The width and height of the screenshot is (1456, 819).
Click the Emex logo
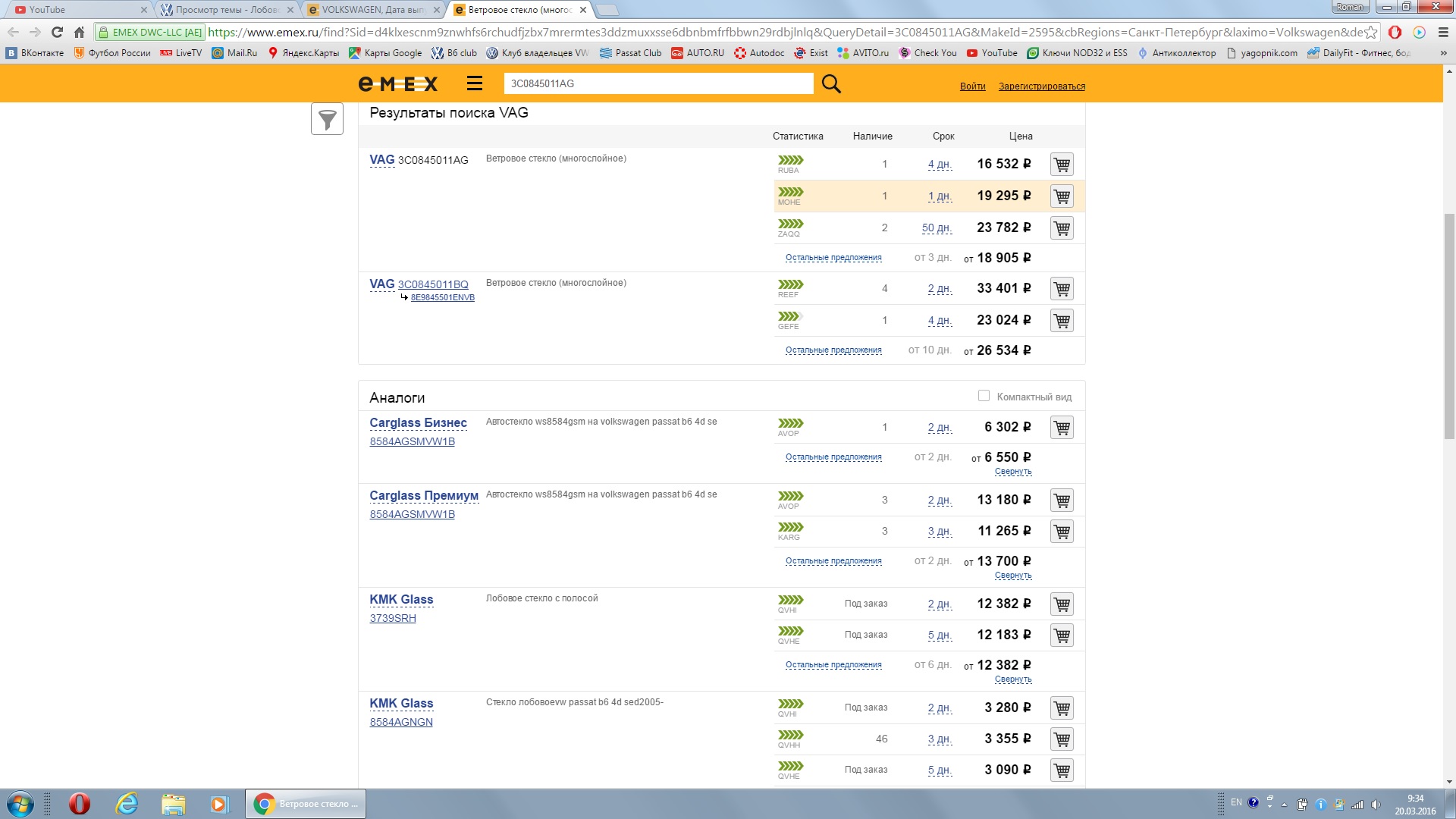point(398,83)
